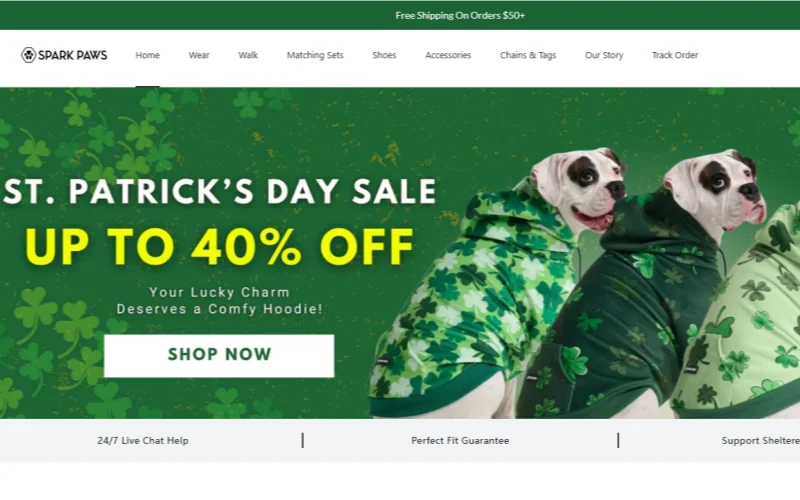The image size is (800, 500).
Task: Open the Matching Sets menu
Action: pos(315,55)
